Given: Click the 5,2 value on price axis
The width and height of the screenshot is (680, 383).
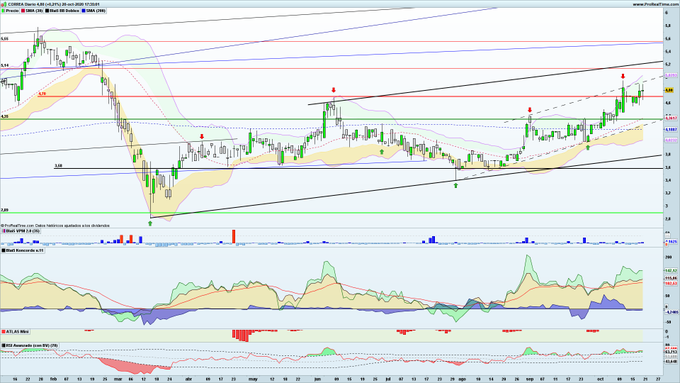Looking at the screenshot, I should point(668,64).
